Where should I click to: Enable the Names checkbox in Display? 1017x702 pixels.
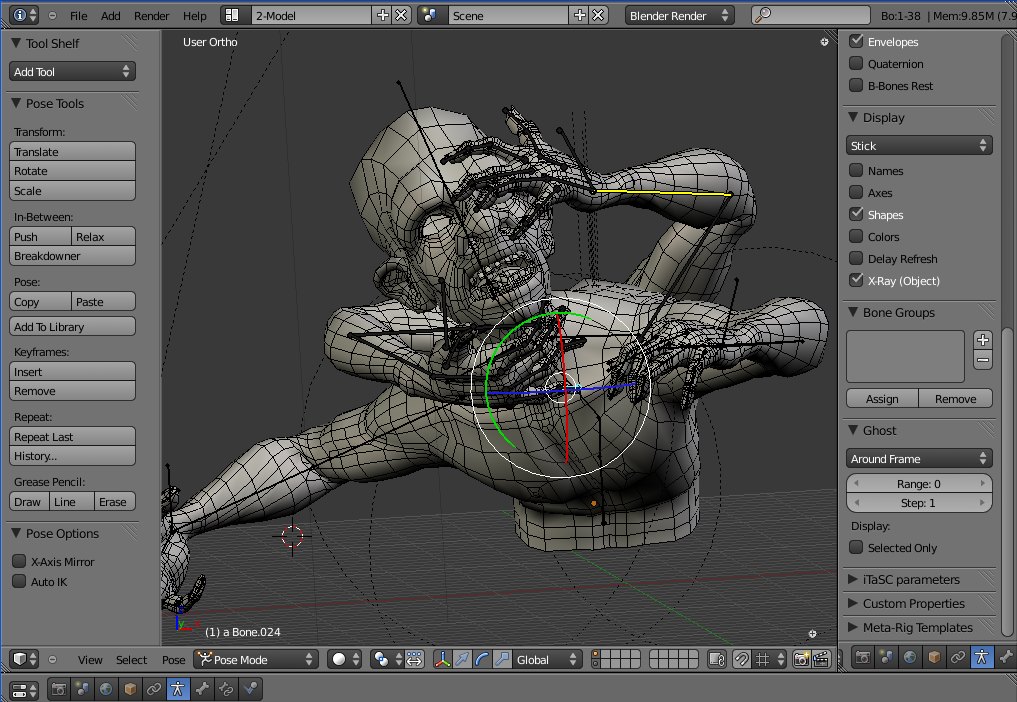tap(856, 171)
